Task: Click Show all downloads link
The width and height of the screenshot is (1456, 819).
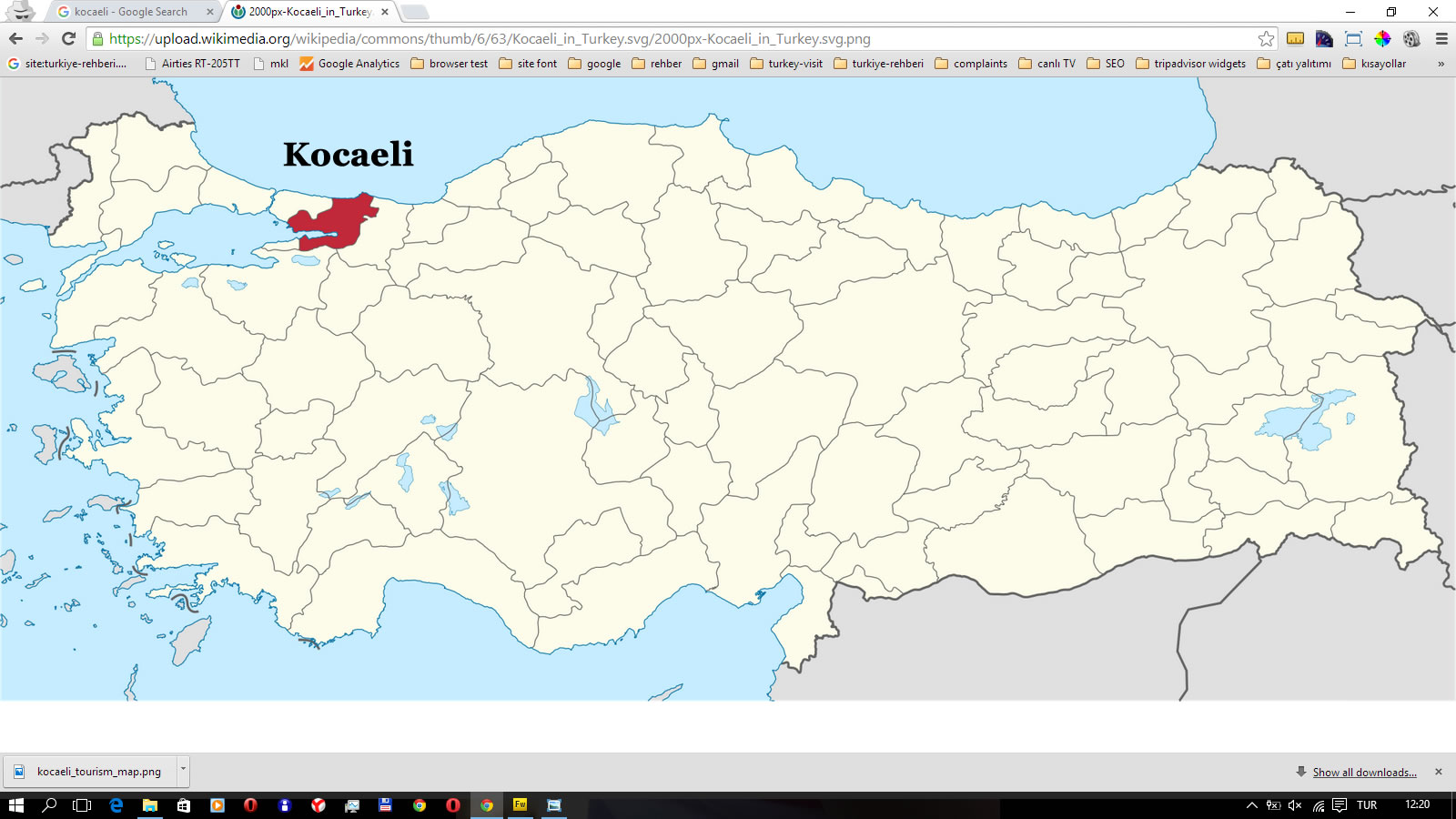Action: [1363, 773]
